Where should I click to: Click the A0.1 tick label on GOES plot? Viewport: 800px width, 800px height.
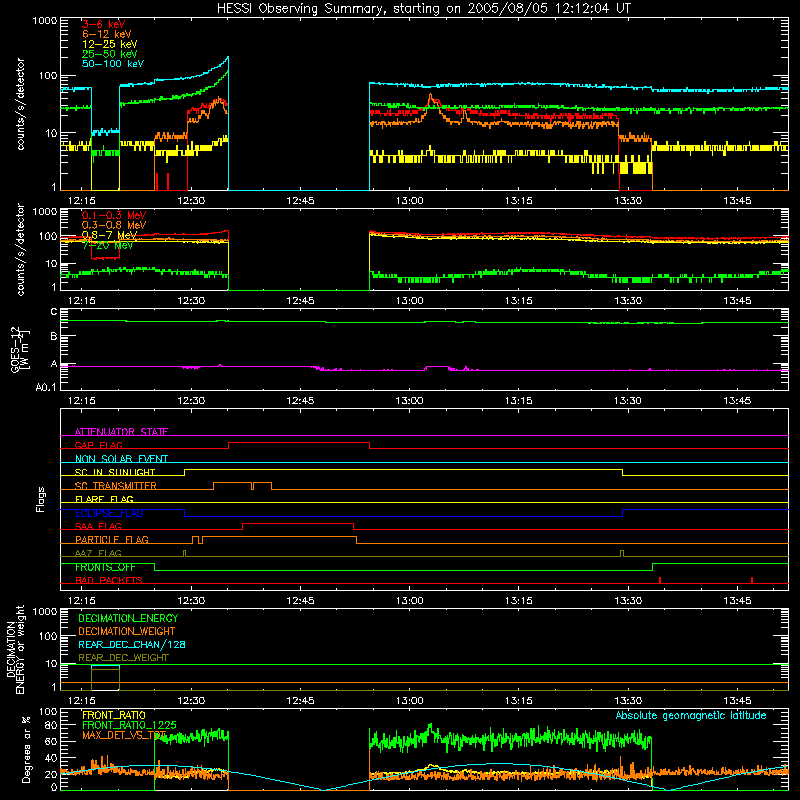click(x=46, y=388)
